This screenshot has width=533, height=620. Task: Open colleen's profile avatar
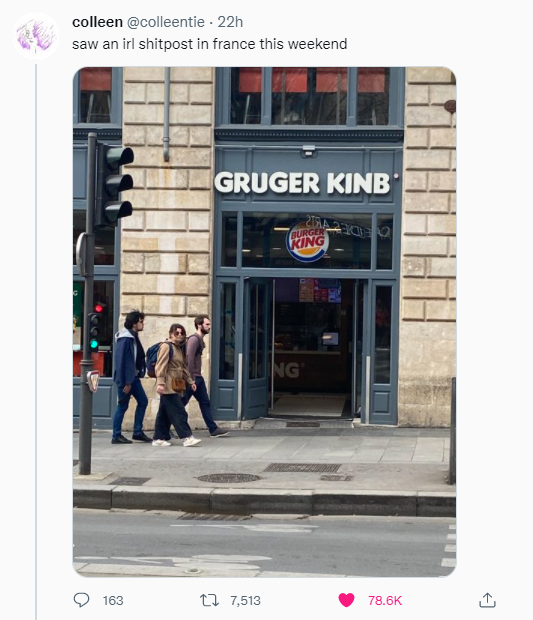click(x=36, y=36)
